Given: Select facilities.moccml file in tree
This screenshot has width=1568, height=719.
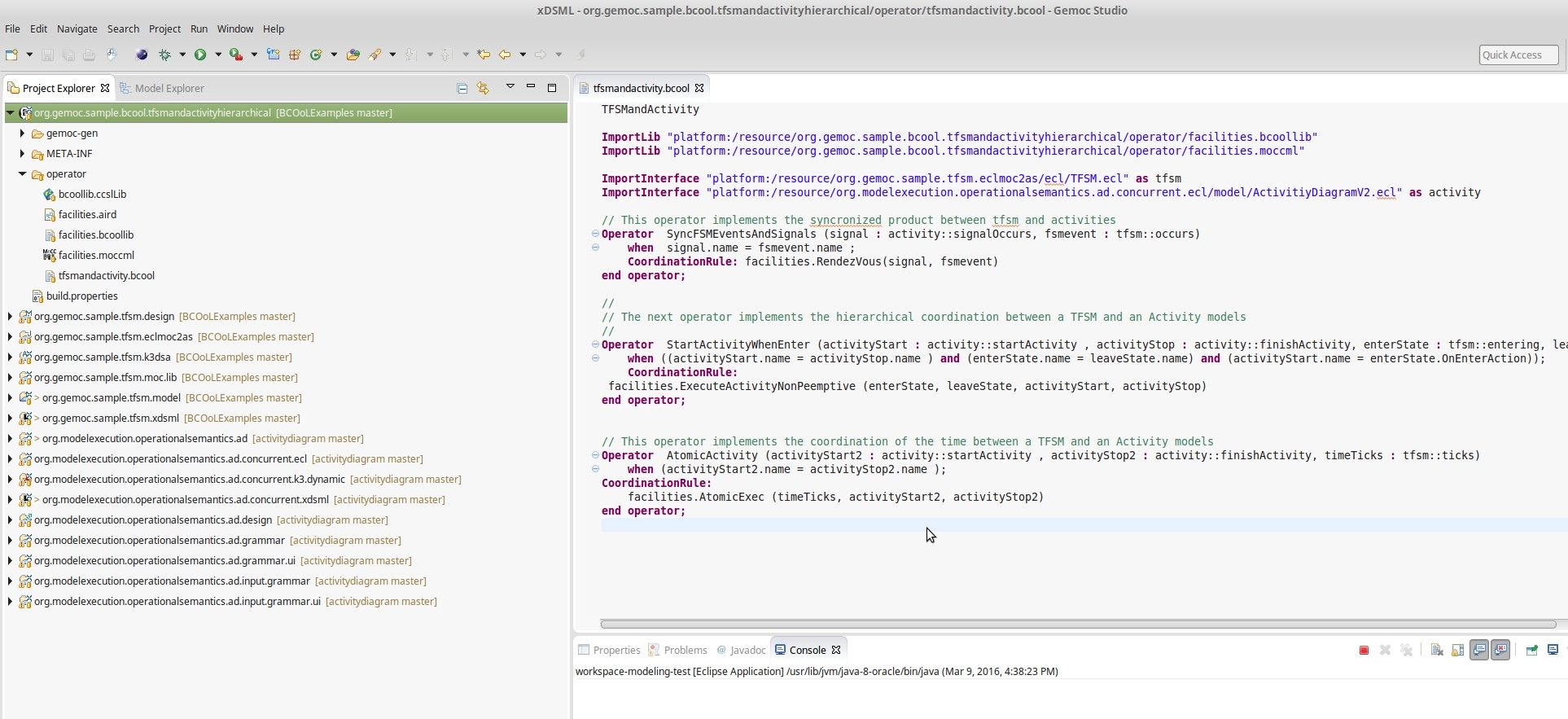Looking at the screenshot, I should pos(96,255).
